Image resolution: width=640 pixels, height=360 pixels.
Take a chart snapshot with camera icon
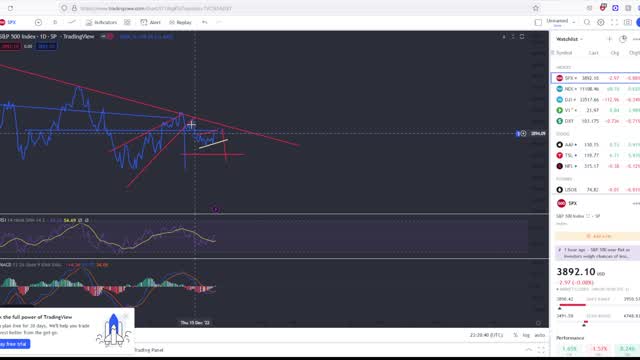click(627, 22)
